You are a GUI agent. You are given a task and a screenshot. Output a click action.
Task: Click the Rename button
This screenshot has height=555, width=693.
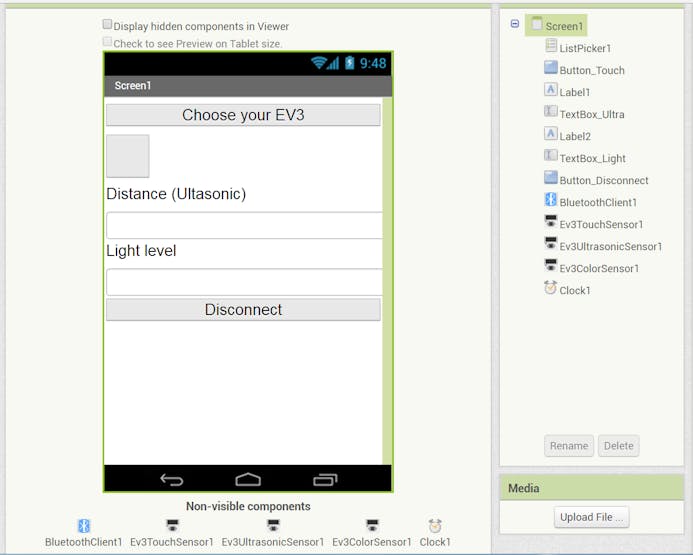569,446
